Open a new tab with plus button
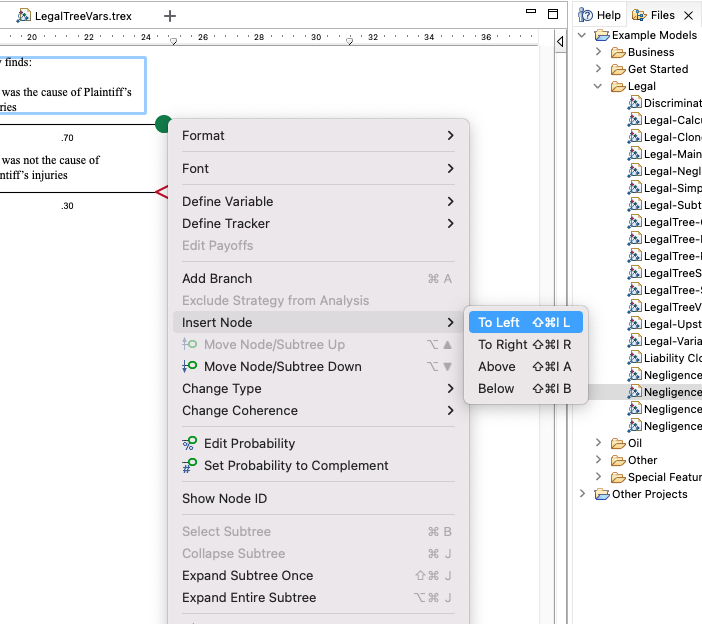Screen dimensions: 702x624 coord(170,16)
